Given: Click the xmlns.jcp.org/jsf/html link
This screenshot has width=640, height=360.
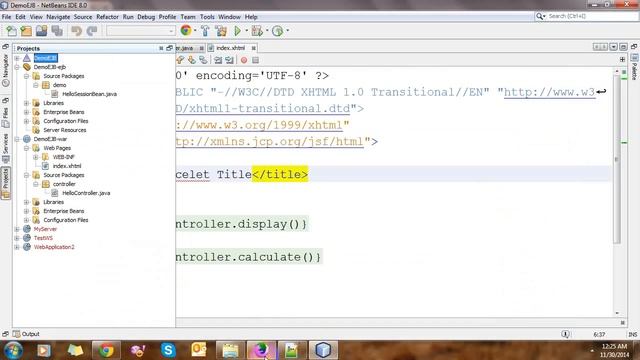Looking at the screenshot, I should (x=269, y=142).
